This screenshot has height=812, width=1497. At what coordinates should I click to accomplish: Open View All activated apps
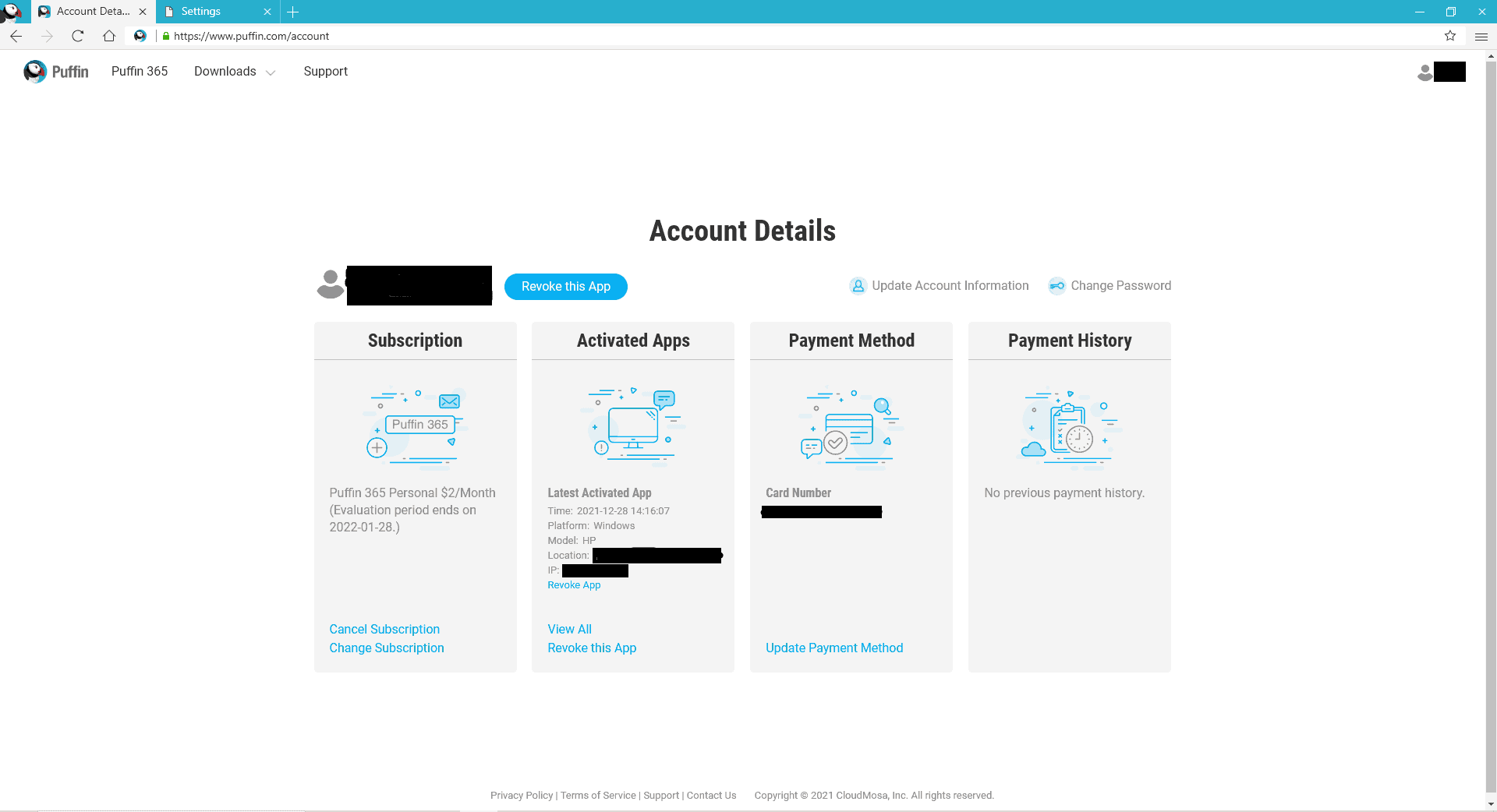(x=569, y=629)
